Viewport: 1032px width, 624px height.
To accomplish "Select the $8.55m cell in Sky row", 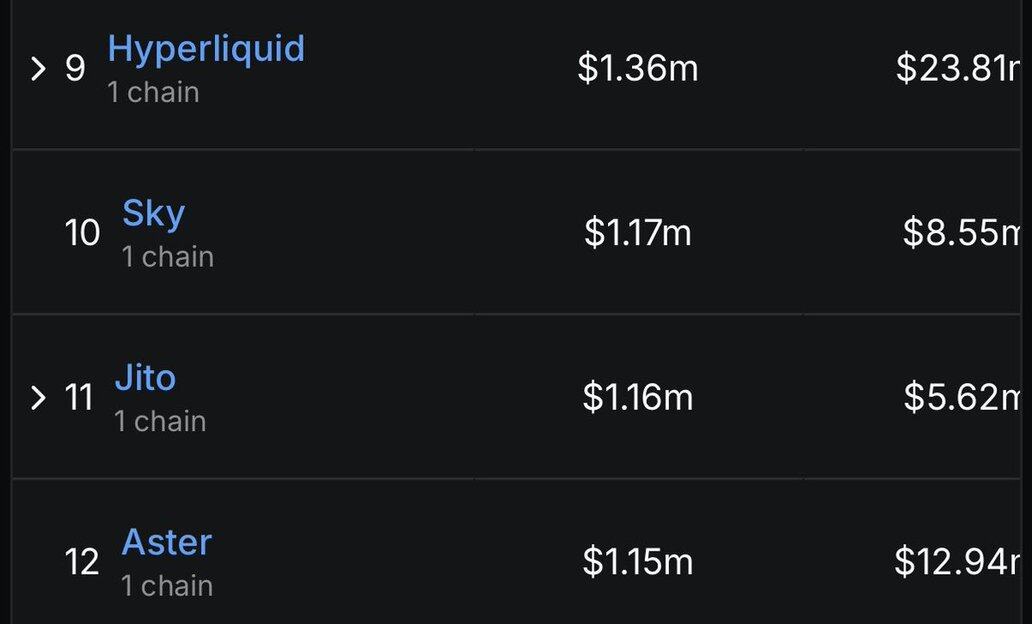I will point(961,233).
